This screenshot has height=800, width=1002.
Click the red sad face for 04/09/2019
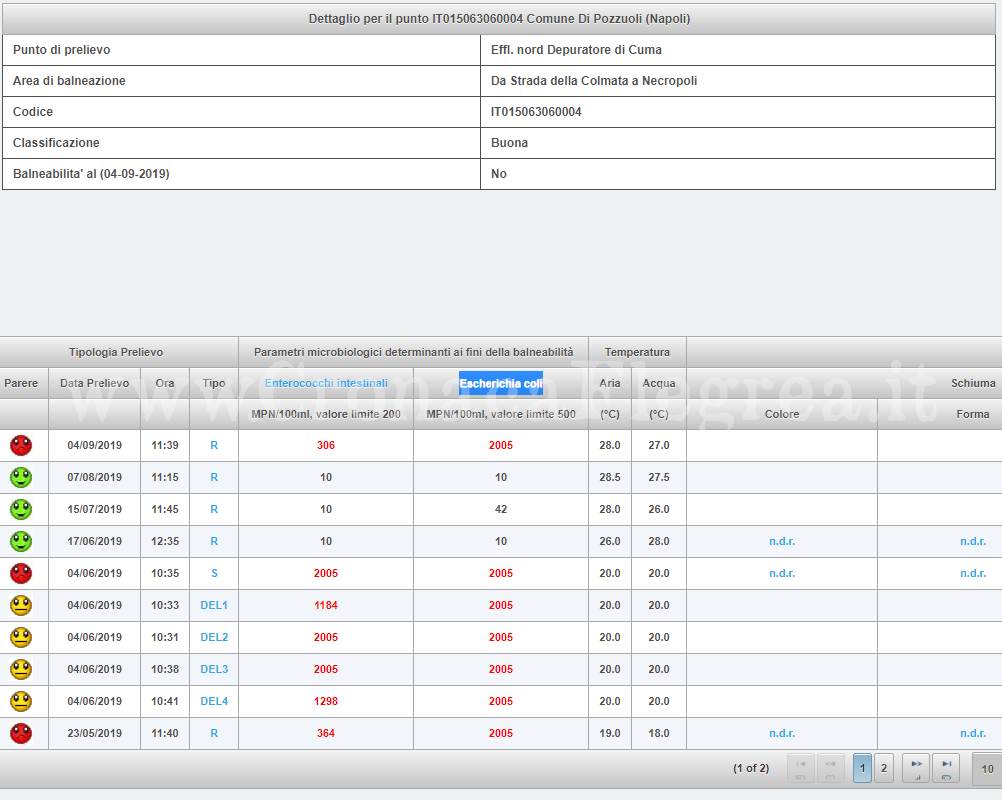[21, 445]
